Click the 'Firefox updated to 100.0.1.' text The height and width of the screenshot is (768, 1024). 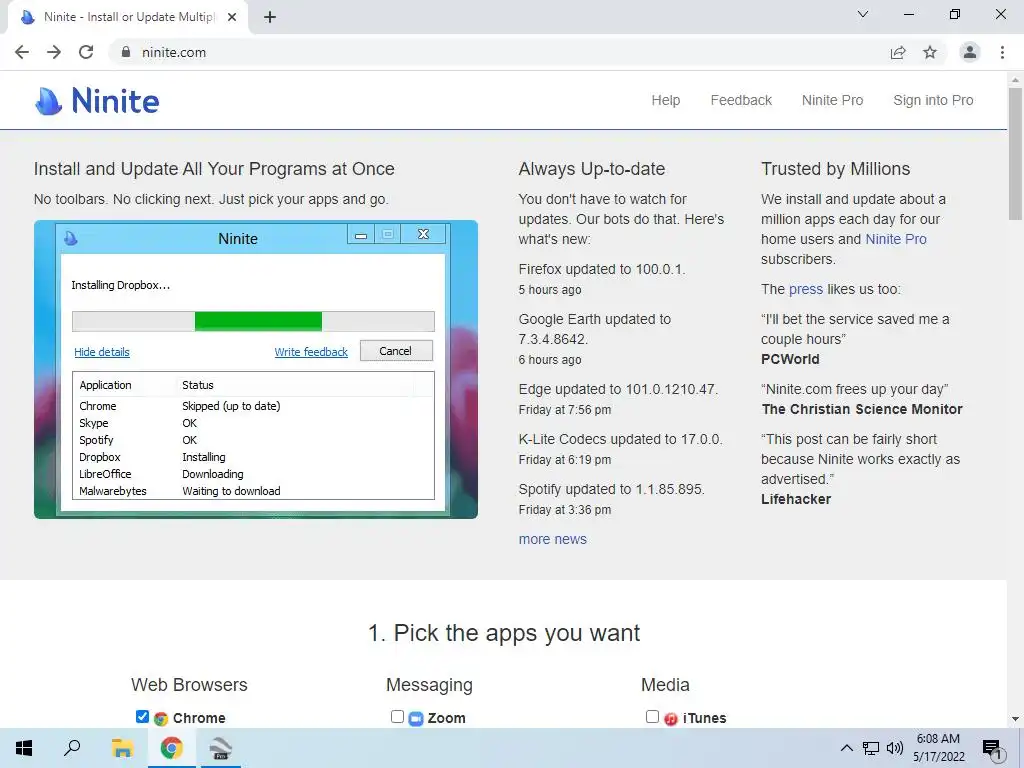tap(601, 269)
